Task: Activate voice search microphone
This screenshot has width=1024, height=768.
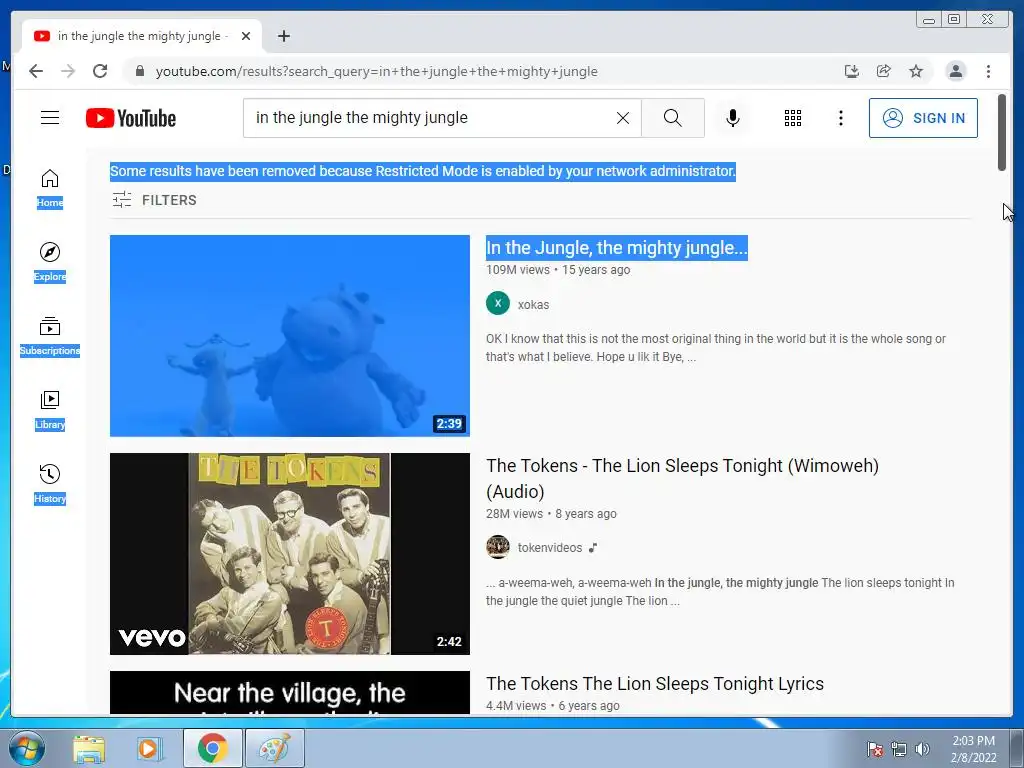Action: (x=733, y=118)
